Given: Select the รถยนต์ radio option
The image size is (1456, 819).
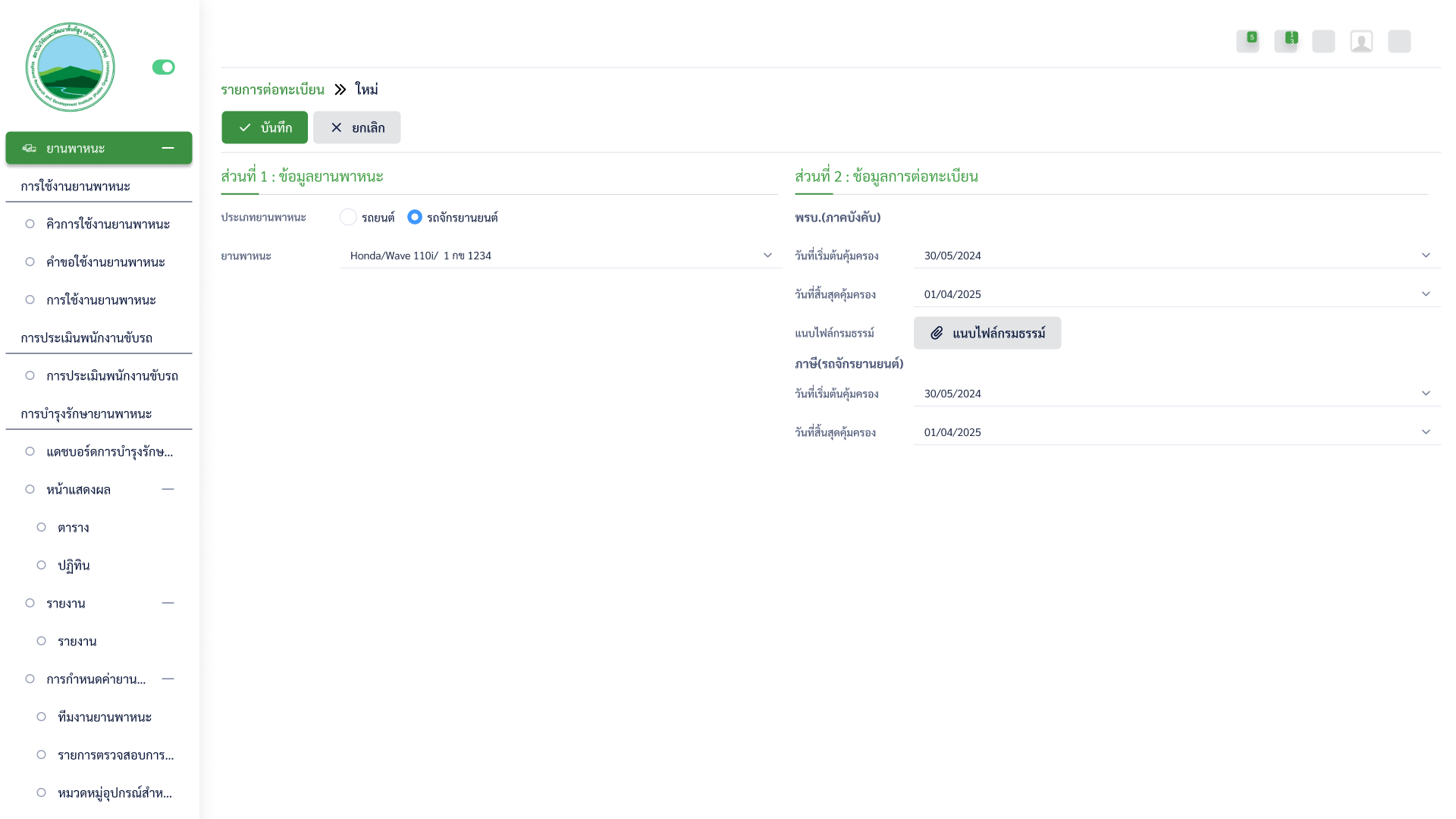Looking at the screenshot, I should (348, 218).
